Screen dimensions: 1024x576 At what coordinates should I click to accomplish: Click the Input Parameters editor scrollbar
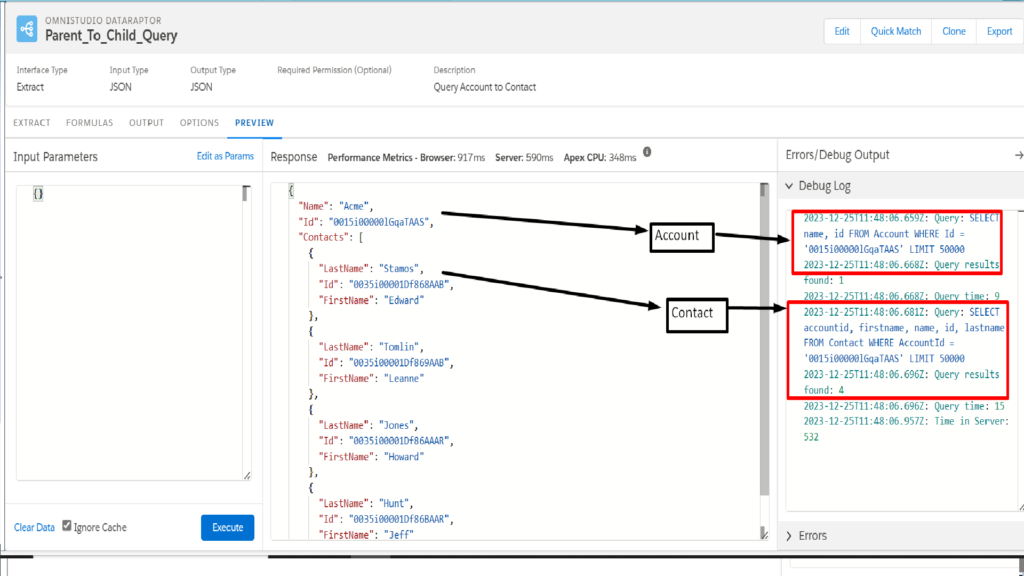click(246, 194)
